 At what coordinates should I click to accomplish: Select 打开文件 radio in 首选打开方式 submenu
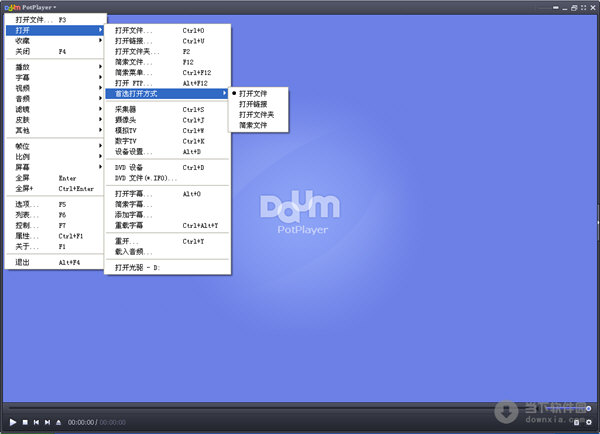258,93
